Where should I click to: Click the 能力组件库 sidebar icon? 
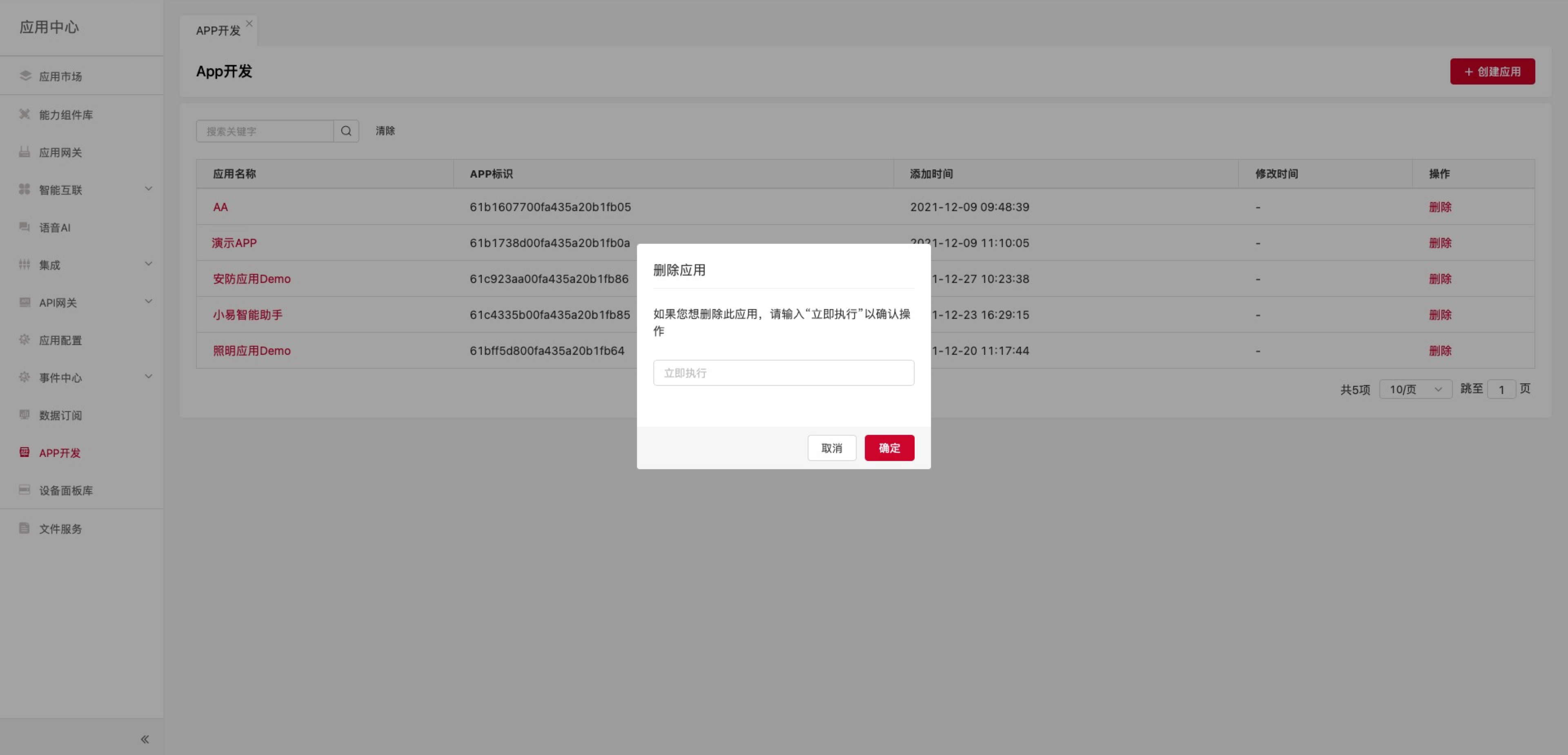click(x=24, y=114)
